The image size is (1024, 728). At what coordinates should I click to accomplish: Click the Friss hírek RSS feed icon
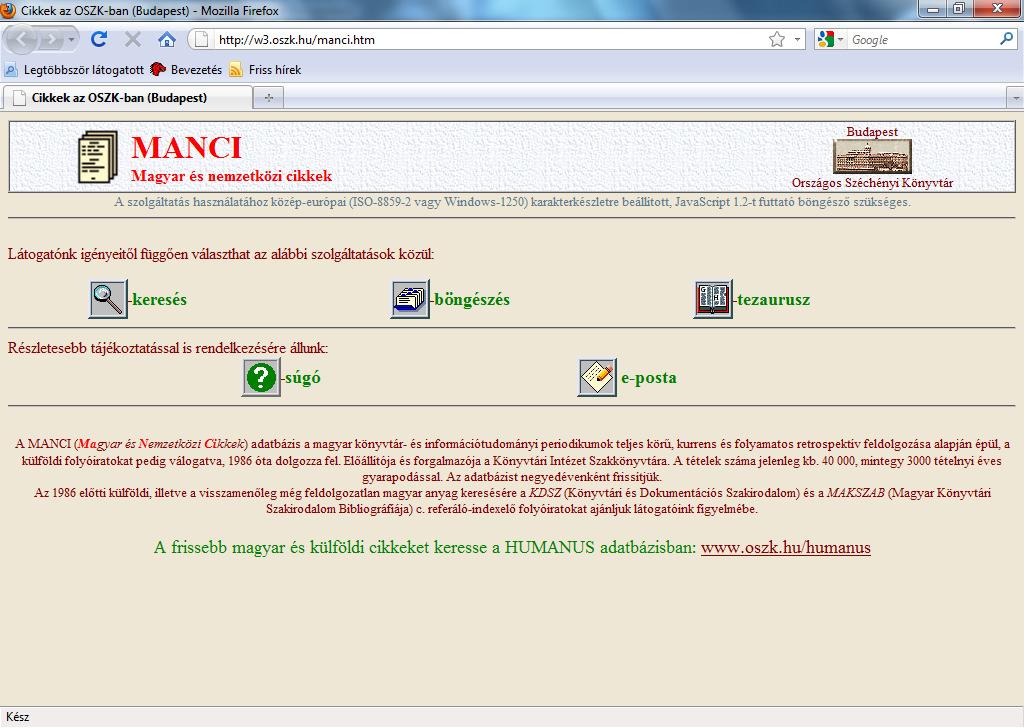point(236,70)
